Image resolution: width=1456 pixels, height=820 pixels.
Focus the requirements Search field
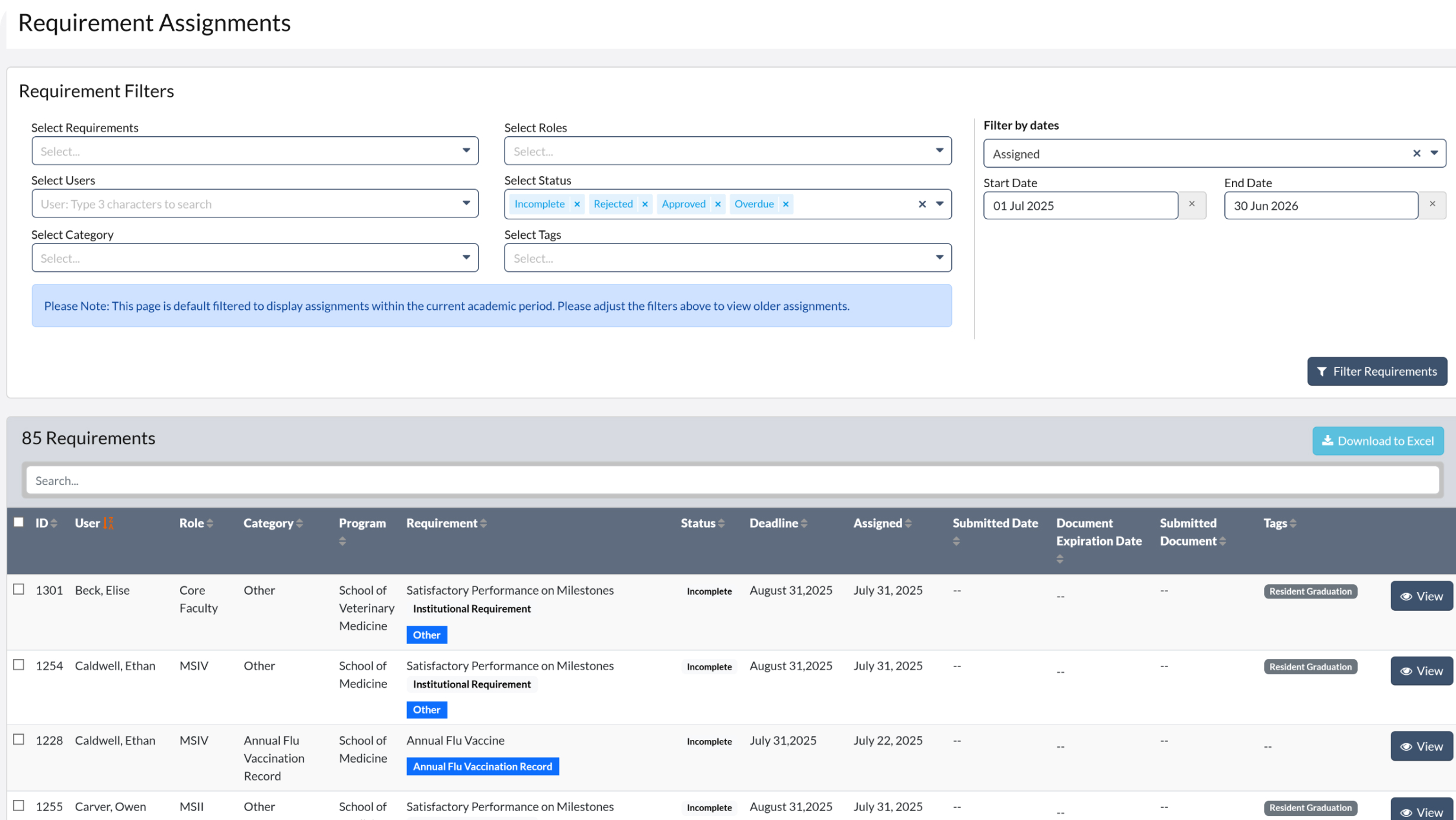[x=732, y=481]
